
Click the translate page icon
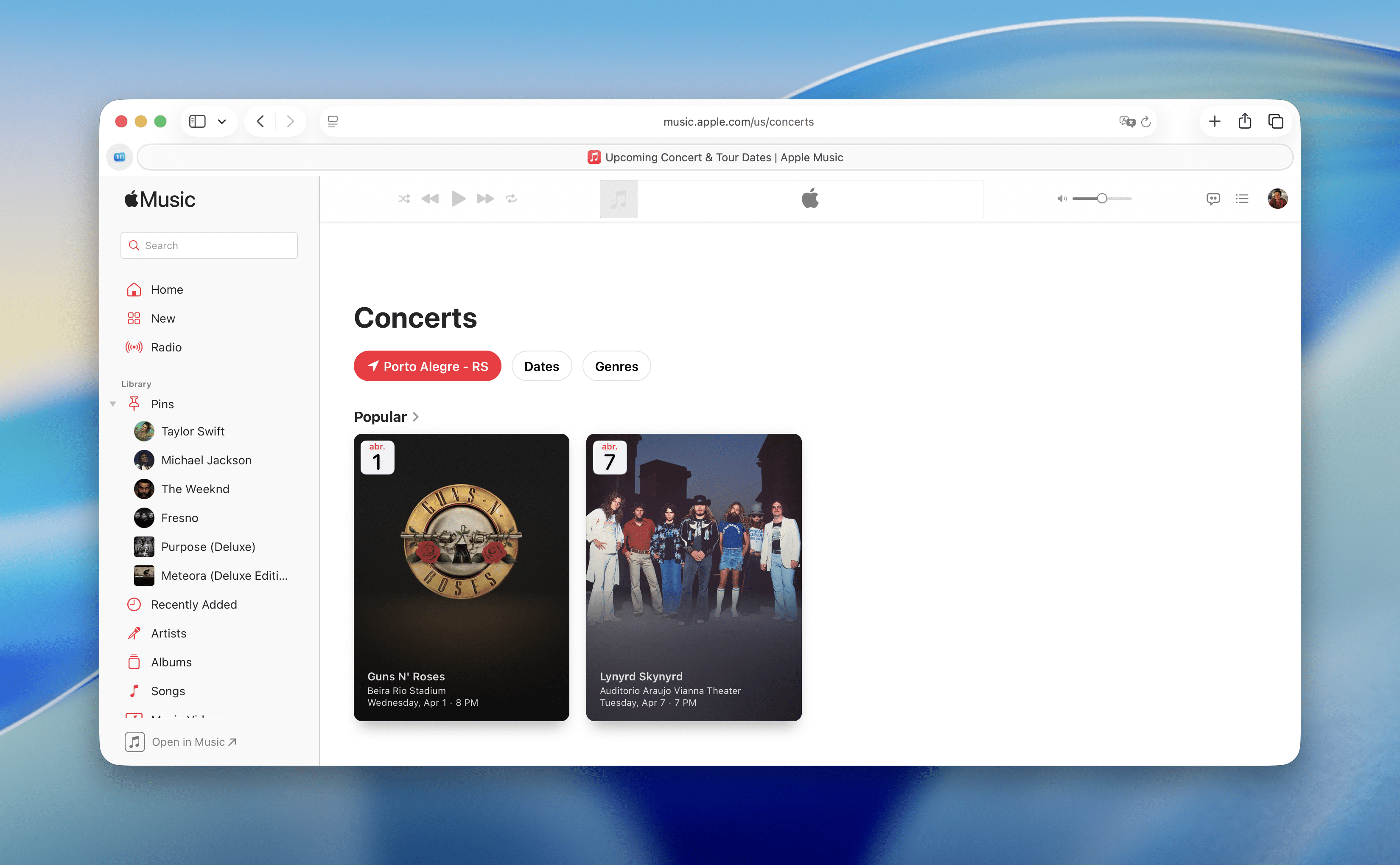(1126, 121)
